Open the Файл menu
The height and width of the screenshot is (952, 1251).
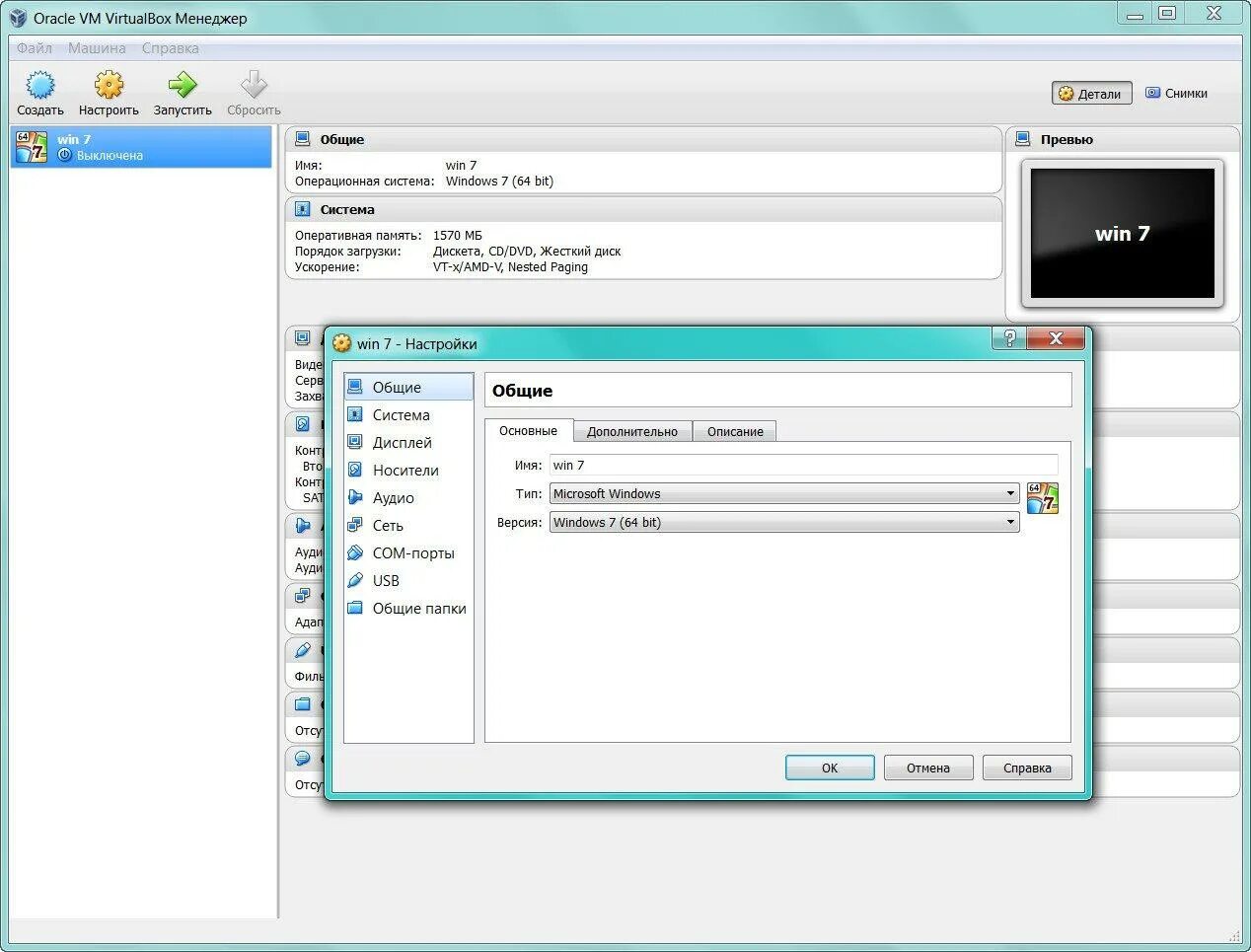point(35,48)
